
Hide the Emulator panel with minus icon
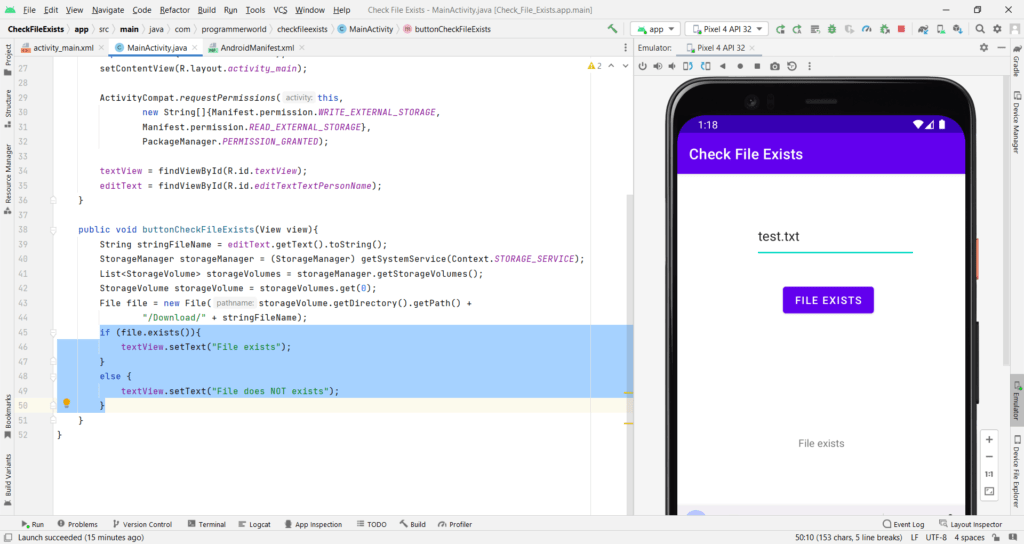[x=1001, y=48]
